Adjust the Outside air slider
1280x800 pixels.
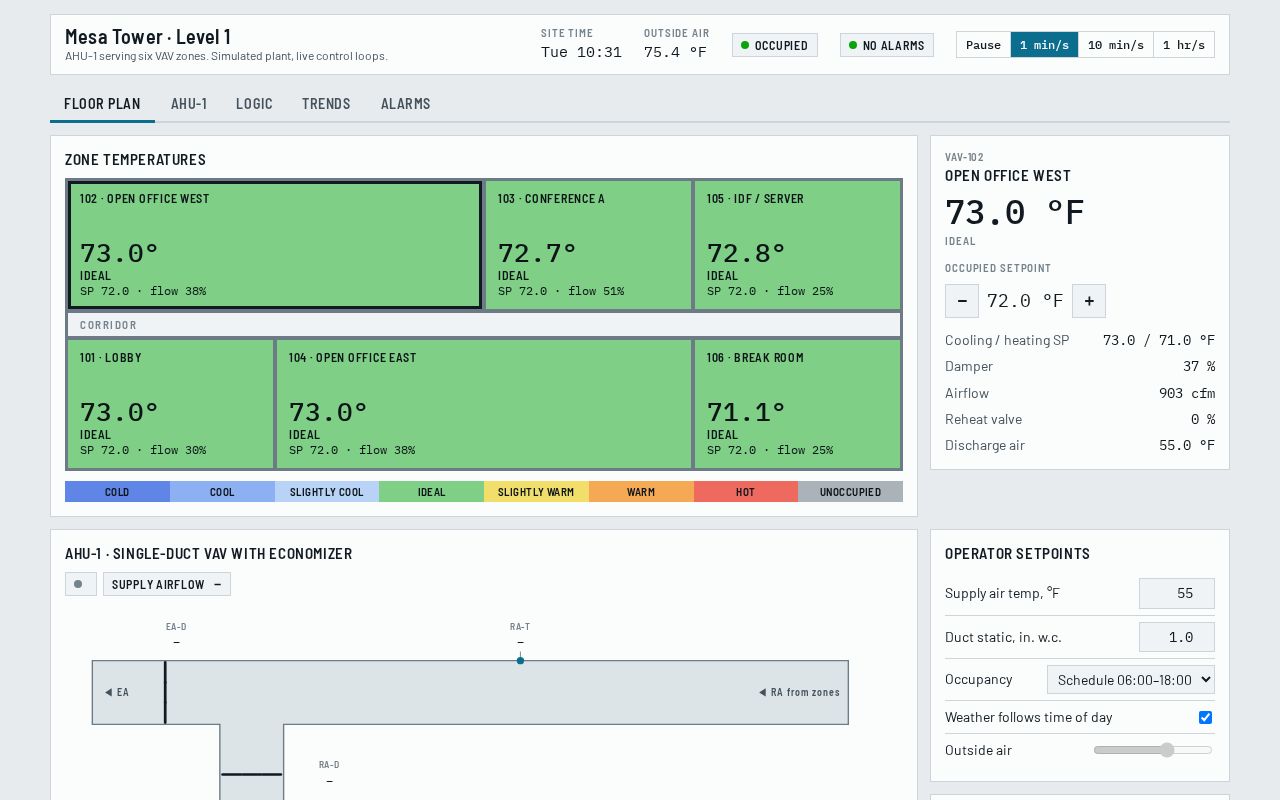[1153, 750]
